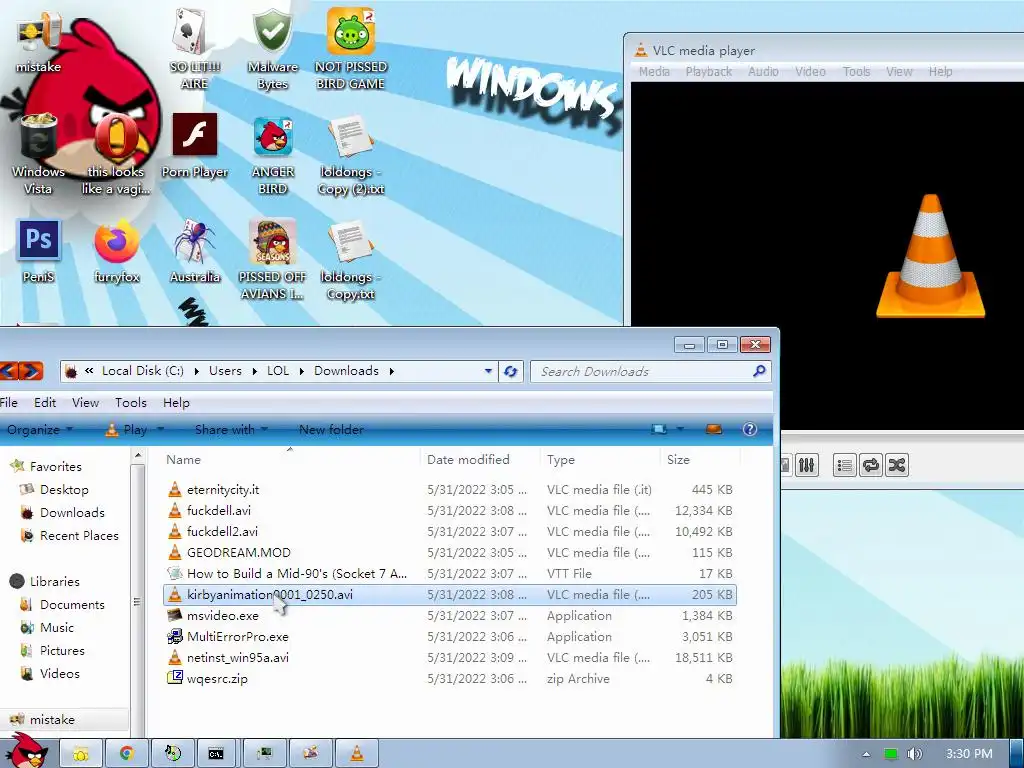Open the Media menu in VLC

tap(654, 71)
